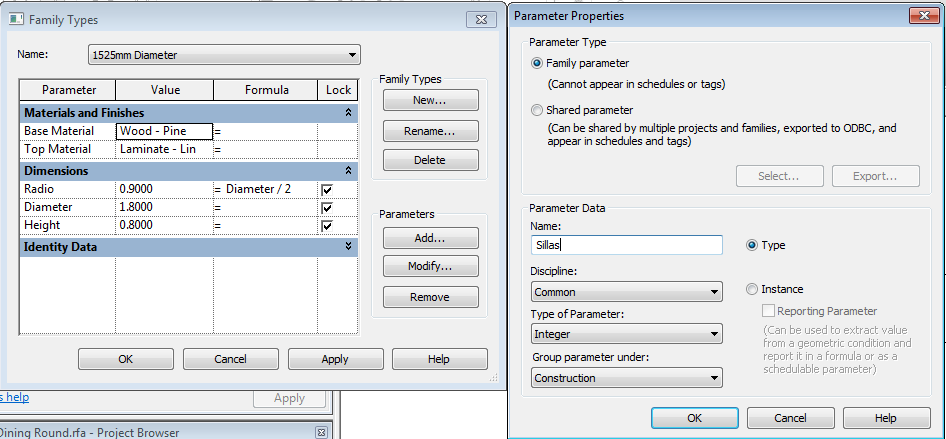946x439 pixels.
Task: Click the Base Material value cell
Action: (165, 131)
